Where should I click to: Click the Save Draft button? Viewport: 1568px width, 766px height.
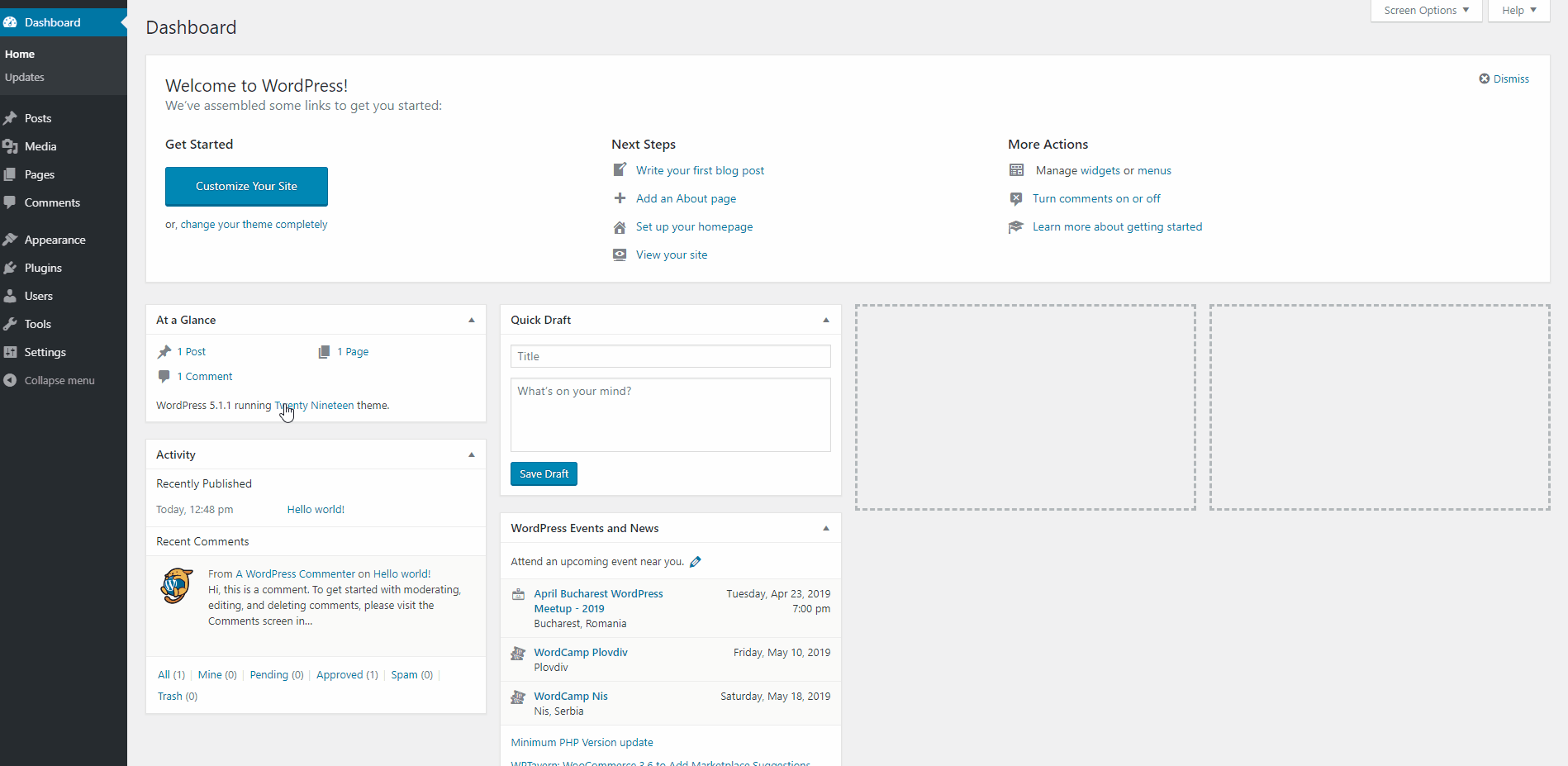(544, 474)
